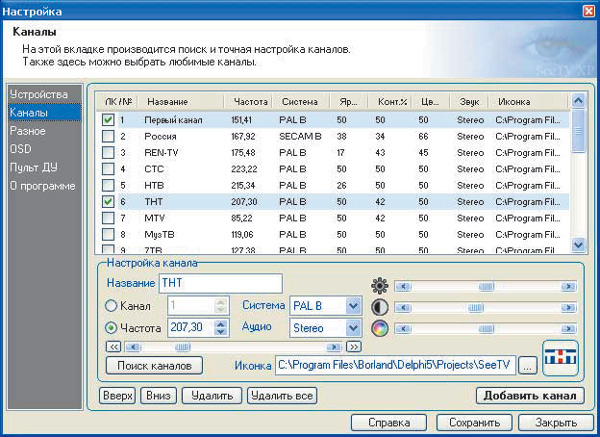Check favorite box for REN-TV
600x437 pixels.
[x=108, y=153]
